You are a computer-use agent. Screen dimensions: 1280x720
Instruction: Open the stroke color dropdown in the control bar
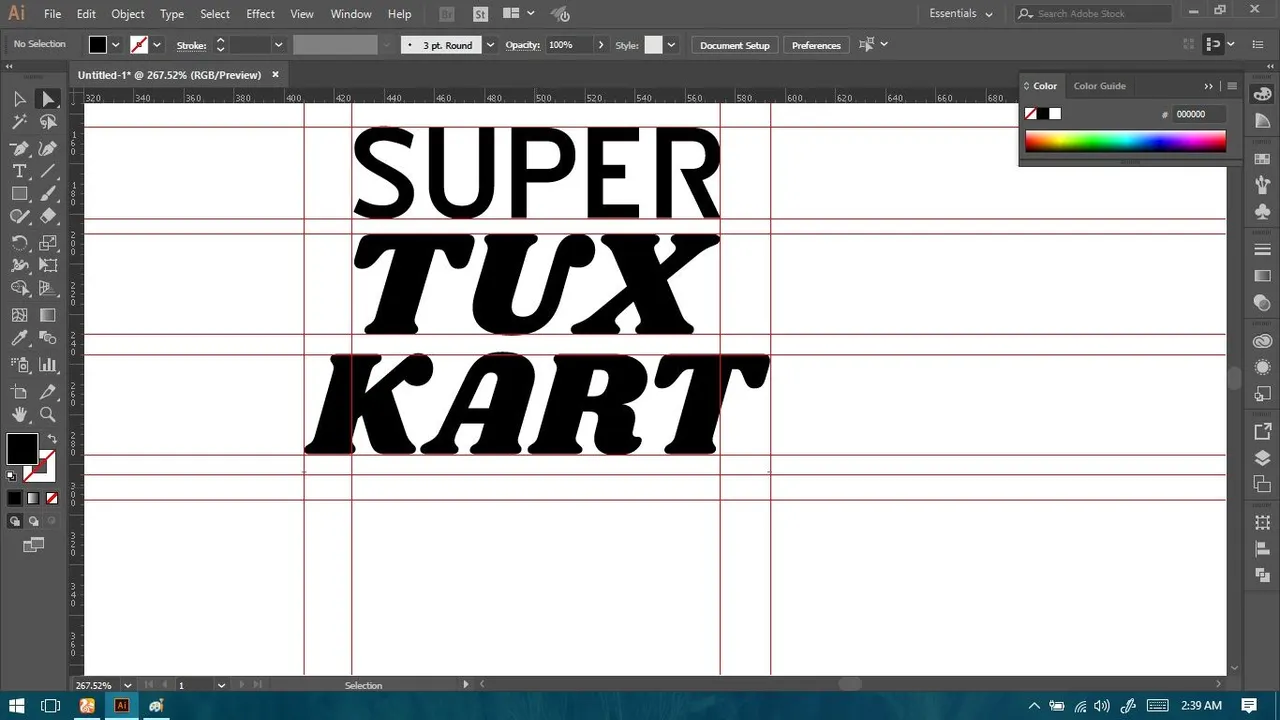(157, 45)
